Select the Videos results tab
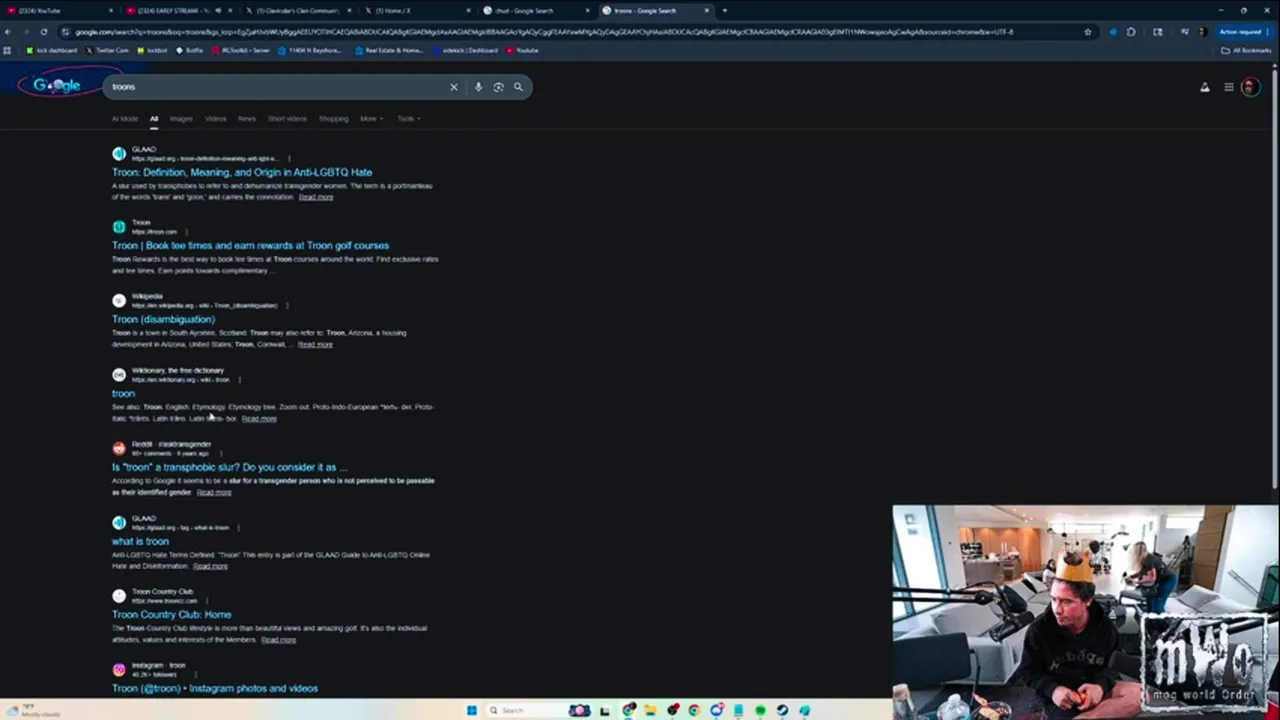Screen dimensions: 1280x720 point(215,119)
